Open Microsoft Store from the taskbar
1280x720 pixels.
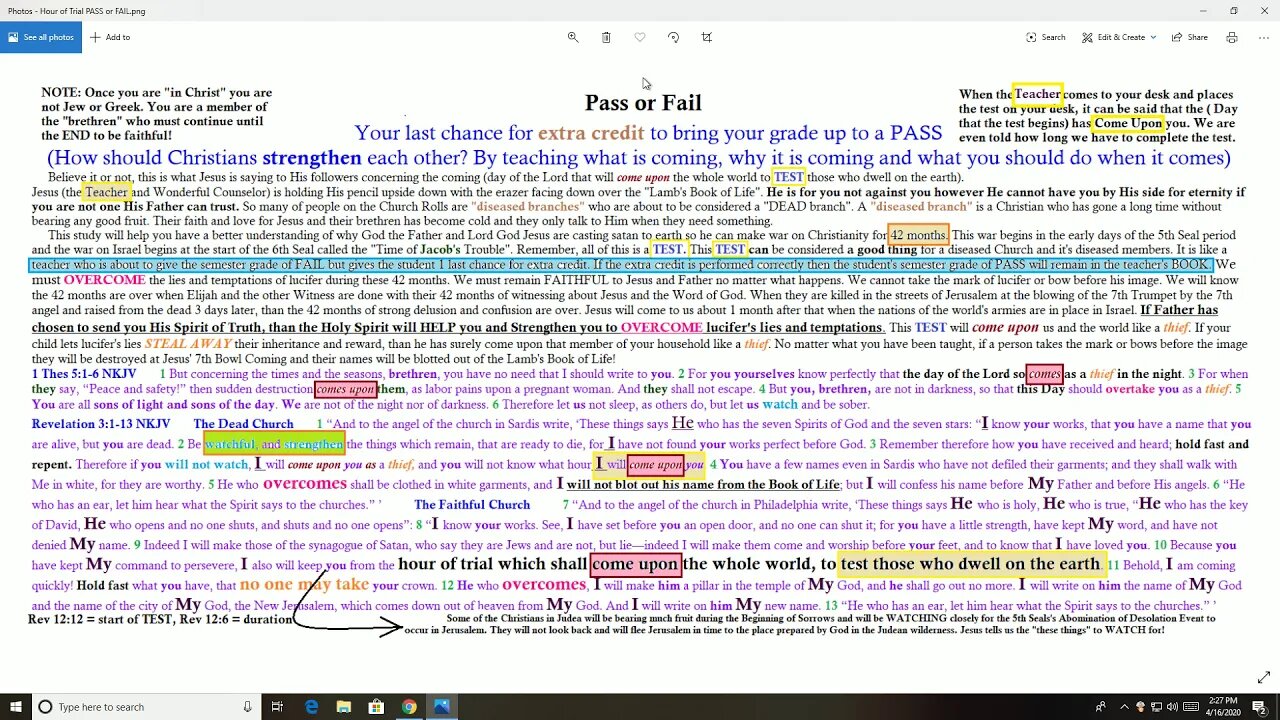point(377,707)
